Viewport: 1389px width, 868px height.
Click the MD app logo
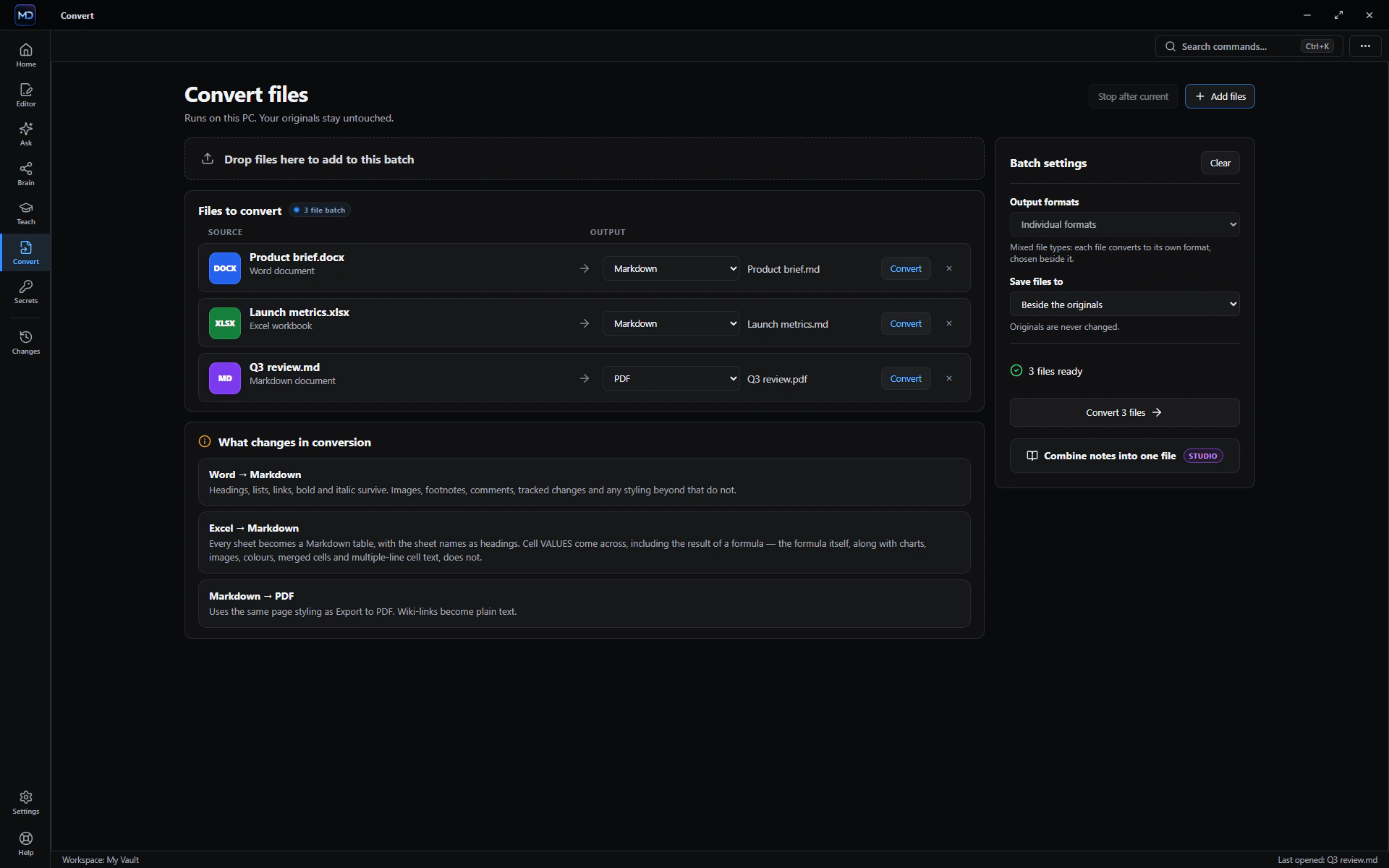25,15
